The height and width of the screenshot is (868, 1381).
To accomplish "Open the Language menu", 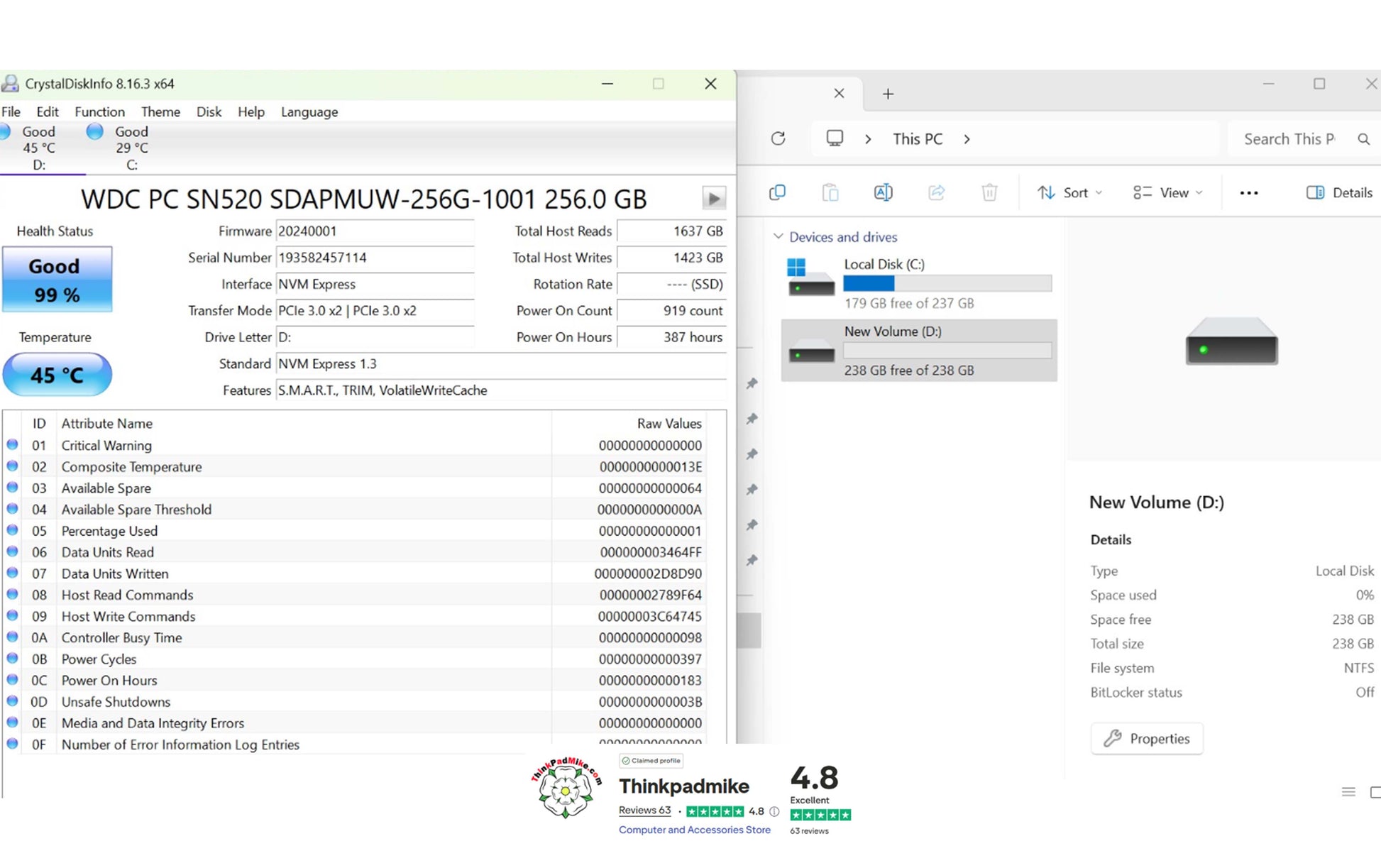I will tap(309, 111).
